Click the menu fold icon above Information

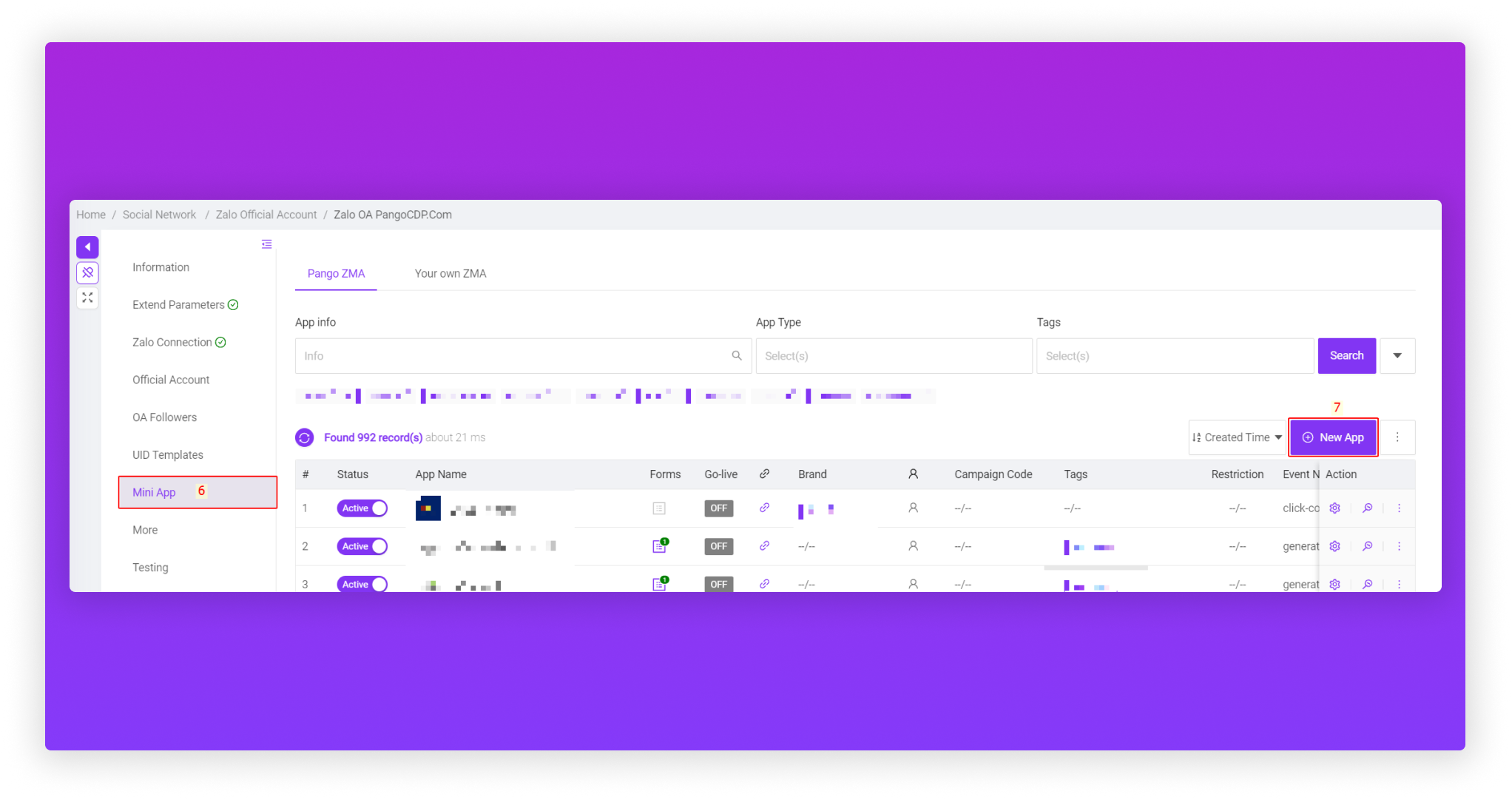coord(266,244)
